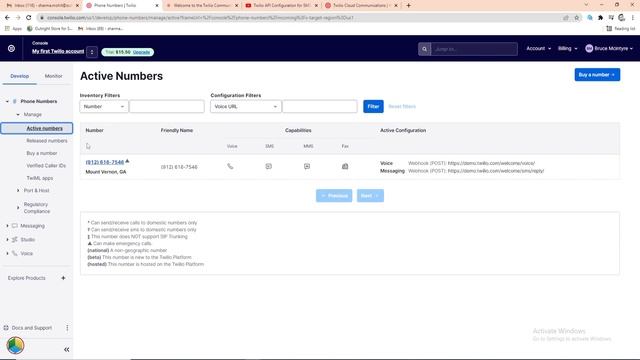640x360 pixels.
Task: Click the SMS capability icon
Action: point(269,167)
